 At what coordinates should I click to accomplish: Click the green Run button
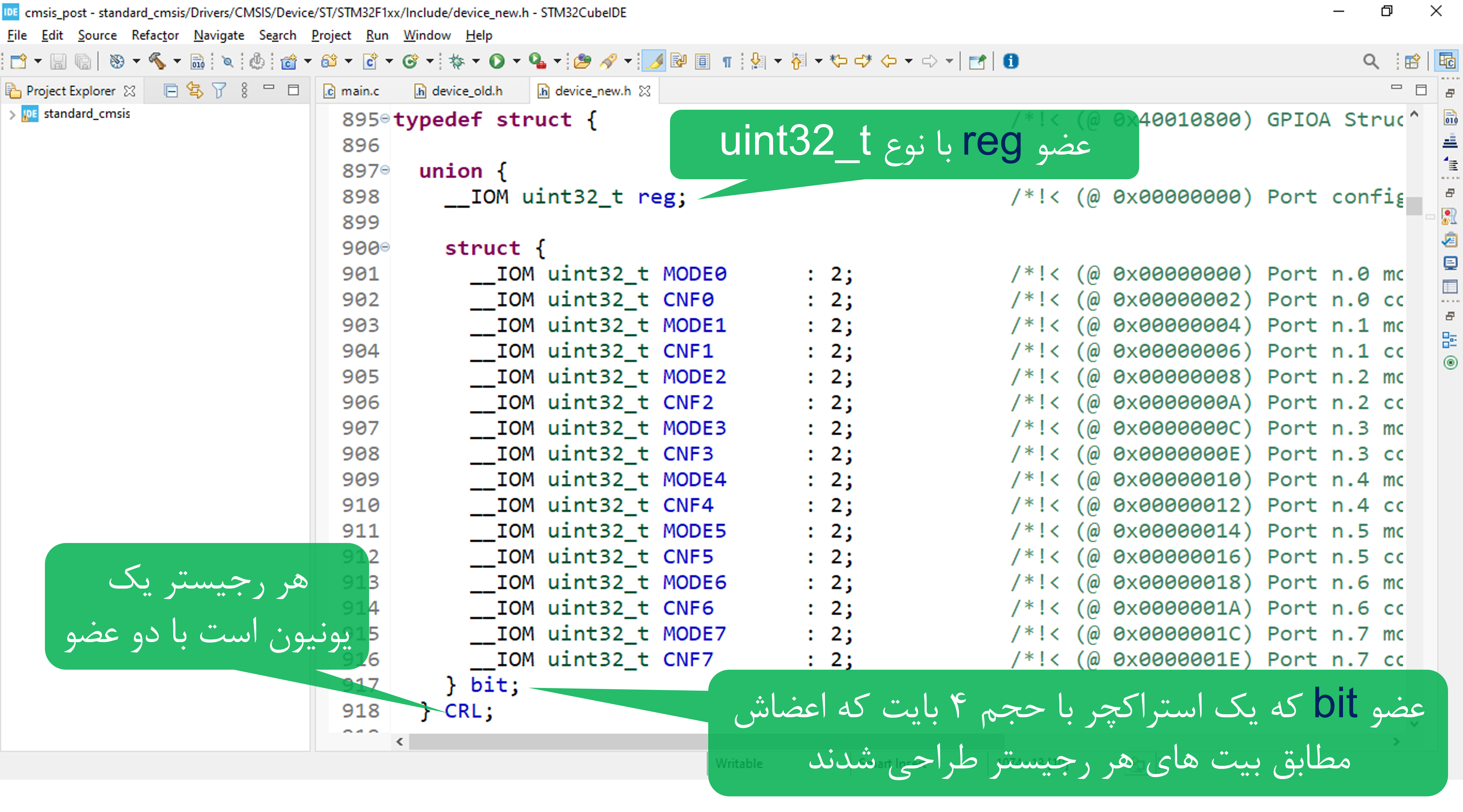tap(497, 61)
